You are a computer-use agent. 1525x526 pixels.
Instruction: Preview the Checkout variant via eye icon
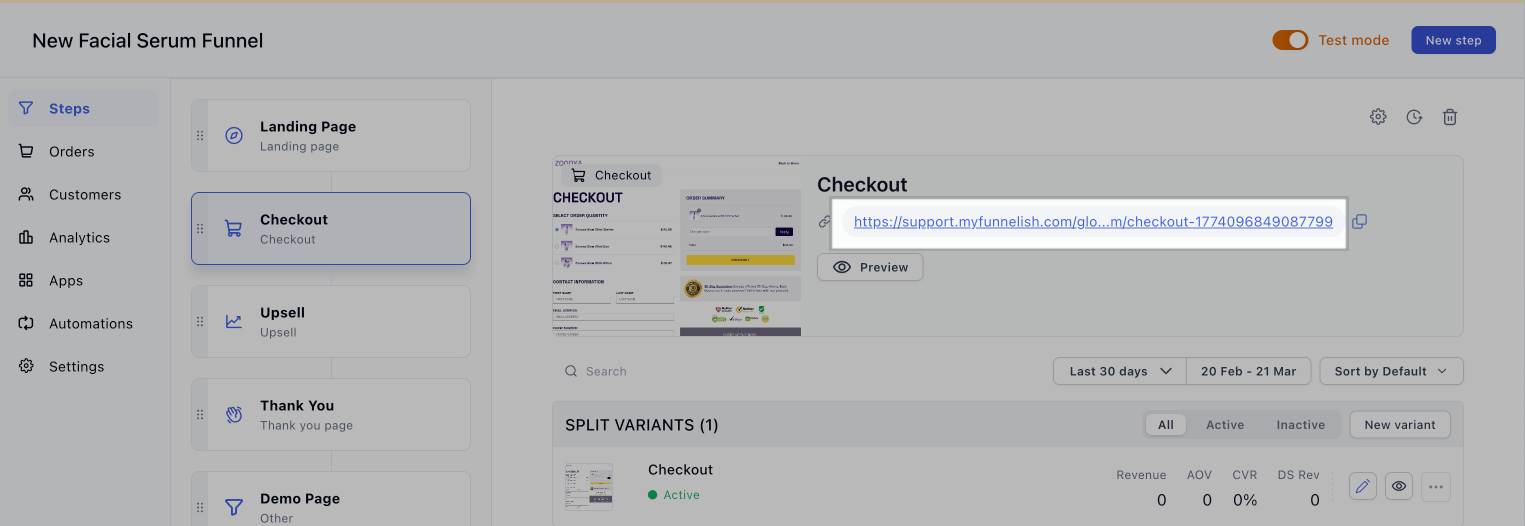(1399, 487)
